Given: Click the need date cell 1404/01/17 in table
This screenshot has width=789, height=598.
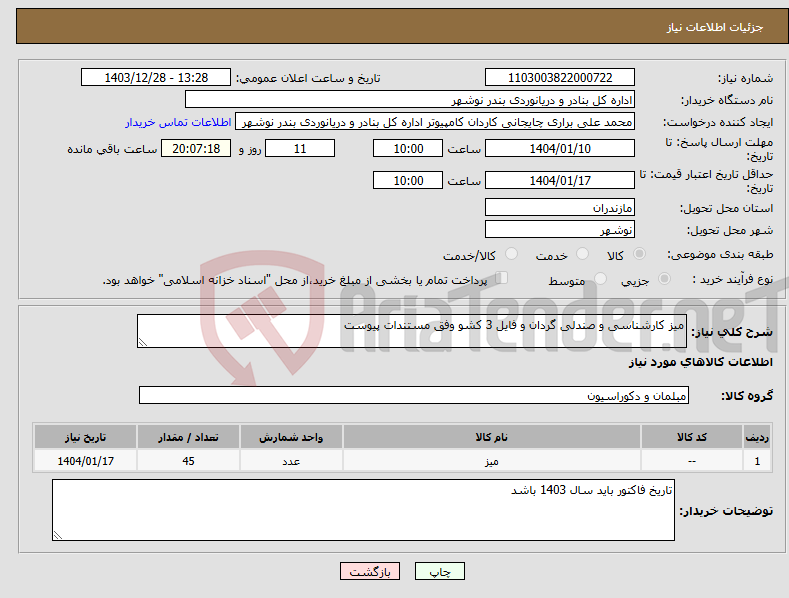Looking at the screenshot, I should [x=86, y=461].
